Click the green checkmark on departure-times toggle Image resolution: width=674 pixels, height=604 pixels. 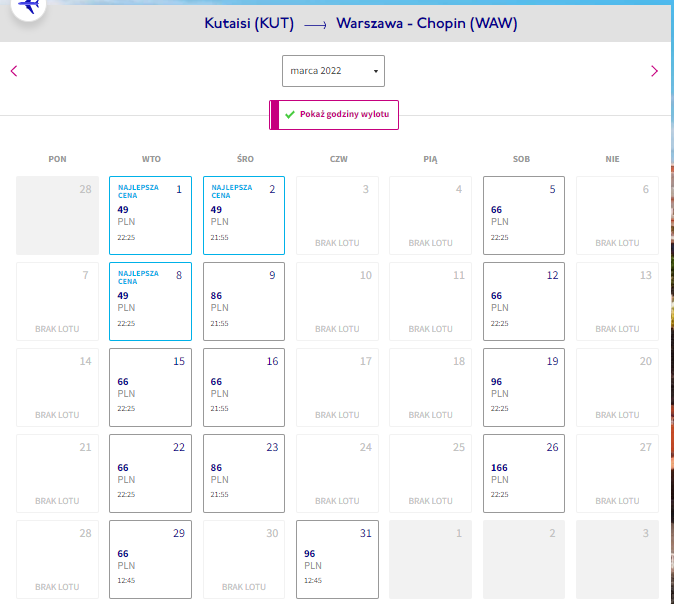click(x=290, y=114)
